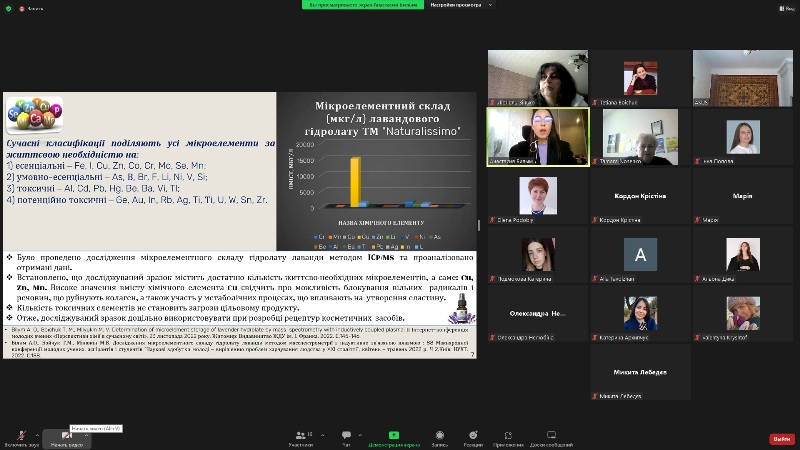This screenshot has height=450, width=800.
Task: Open the View options dropdown in the top bar
Action: [x=461, y=5]
